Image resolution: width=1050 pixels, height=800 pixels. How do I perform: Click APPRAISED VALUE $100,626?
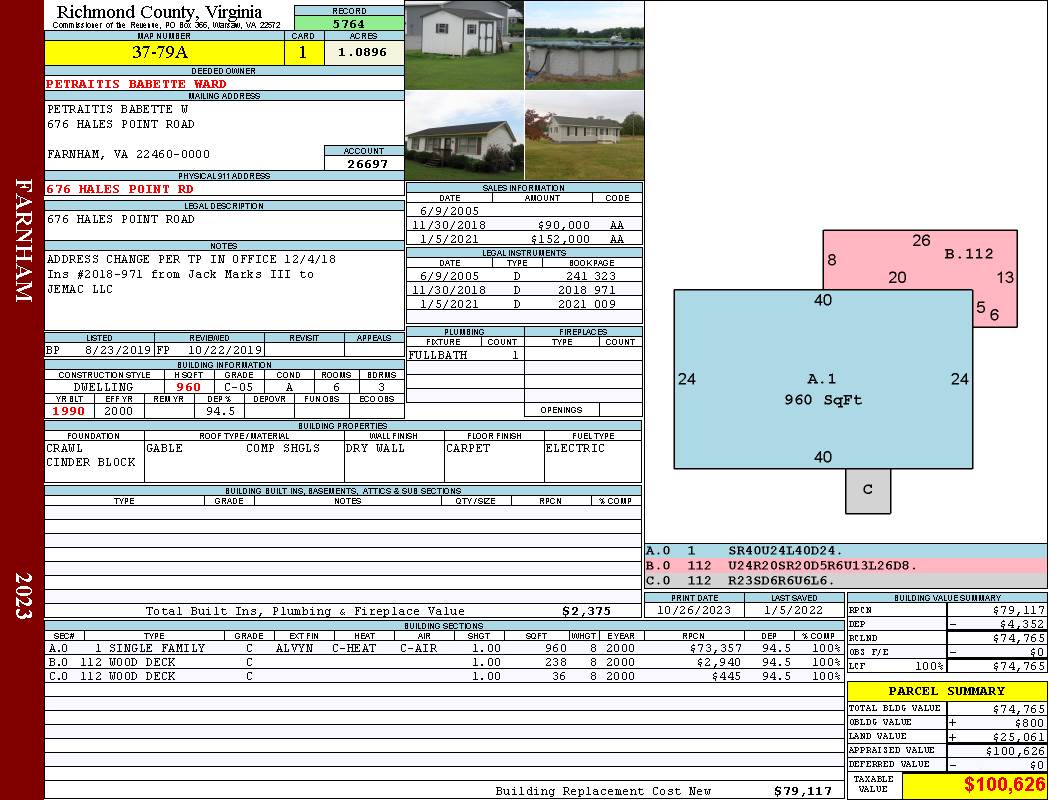pos(1015,751)
